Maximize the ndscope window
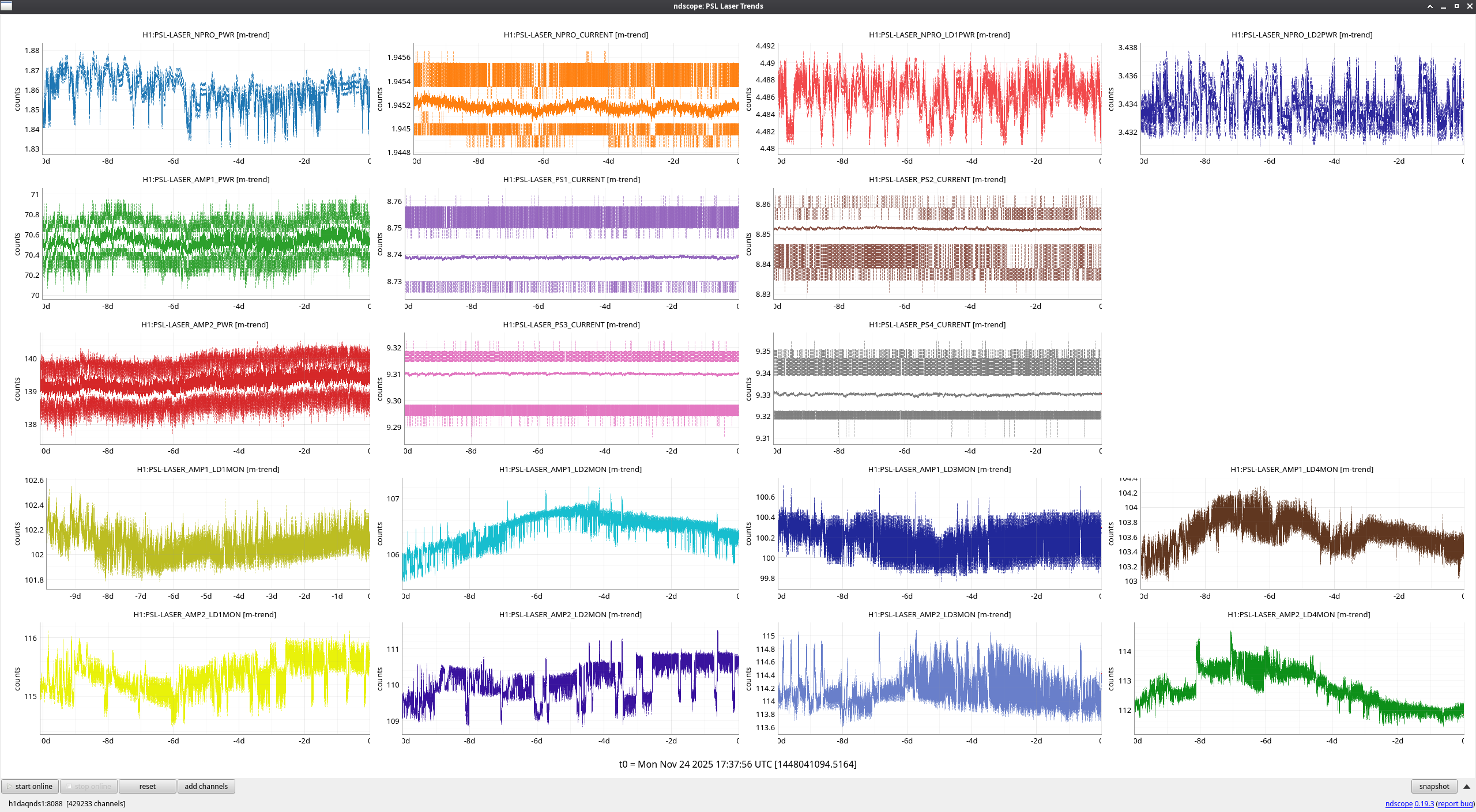Image resolution: width=1476 pixels, height=812 pixels. pos(1456,6)
